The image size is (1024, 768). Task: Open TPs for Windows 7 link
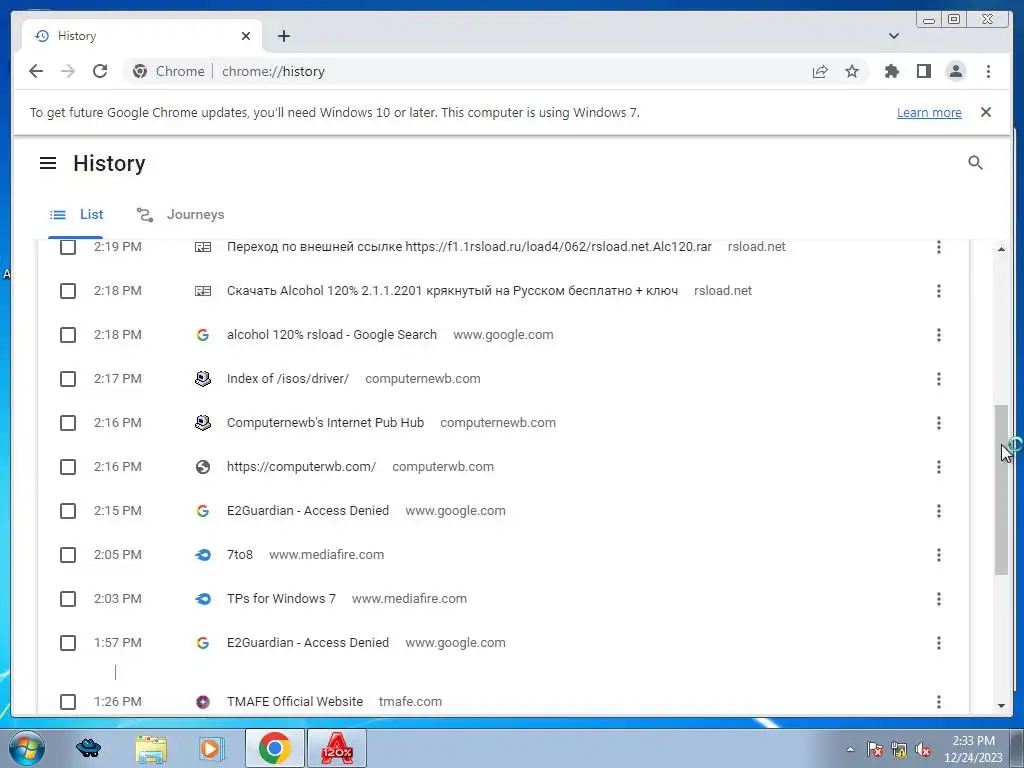281,599
